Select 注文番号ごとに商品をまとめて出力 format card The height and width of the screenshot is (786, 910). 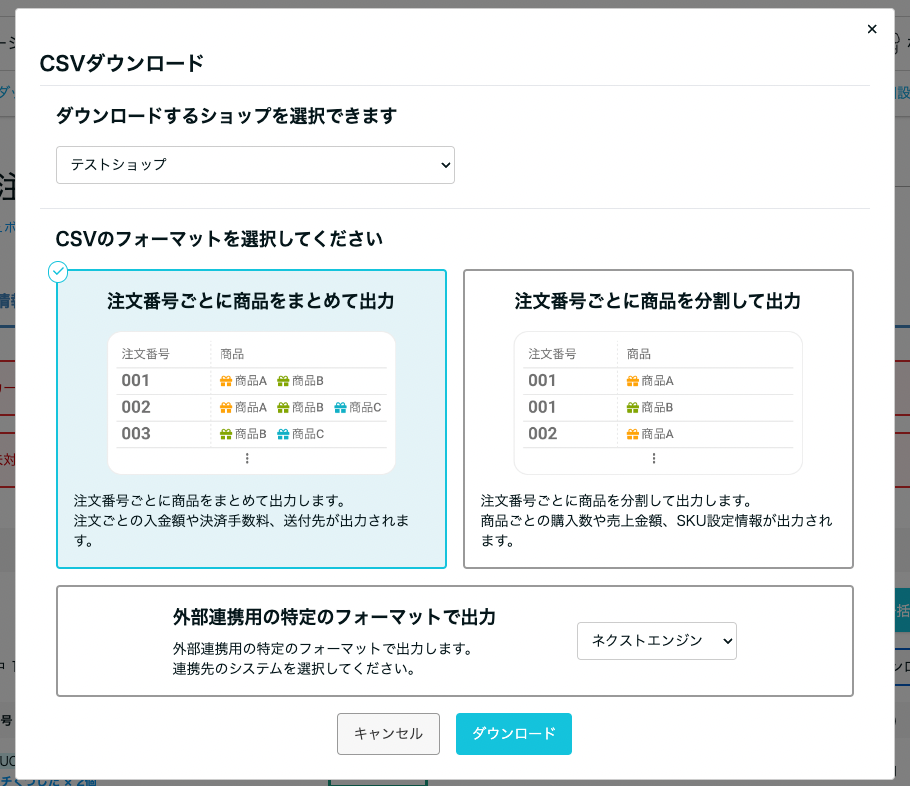coord(251,419)
